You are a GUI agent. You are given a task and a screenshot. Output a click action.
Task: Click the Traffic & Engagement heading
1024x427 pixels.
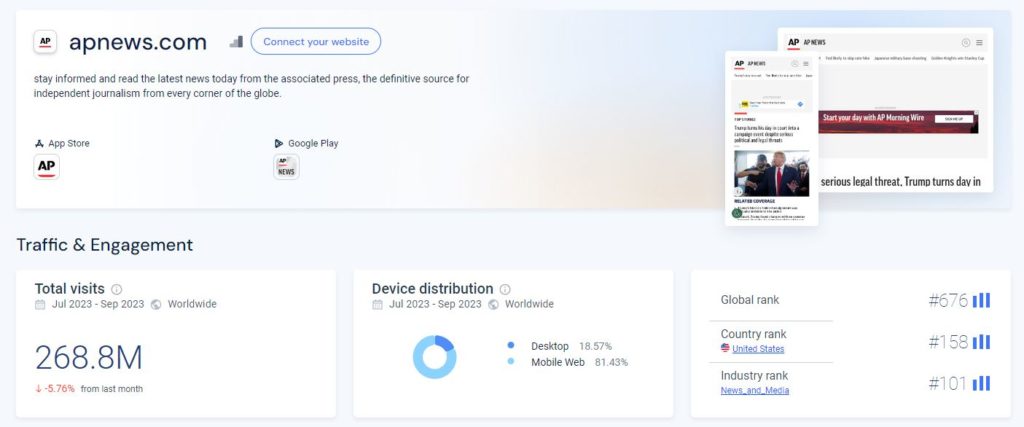tap(104, 245)
